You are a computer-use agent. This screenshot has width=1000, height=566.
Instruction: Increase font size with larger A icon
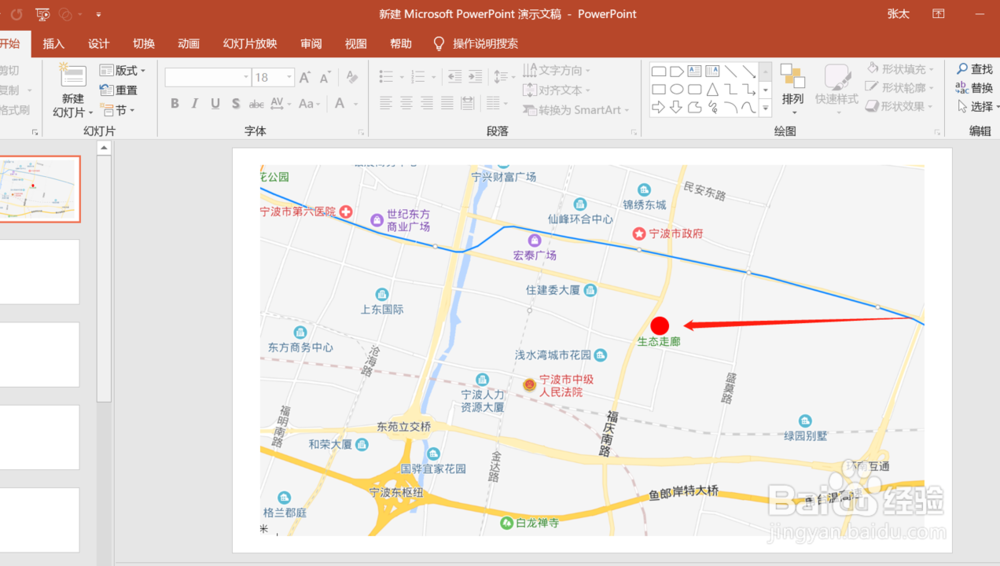point(305,77)
